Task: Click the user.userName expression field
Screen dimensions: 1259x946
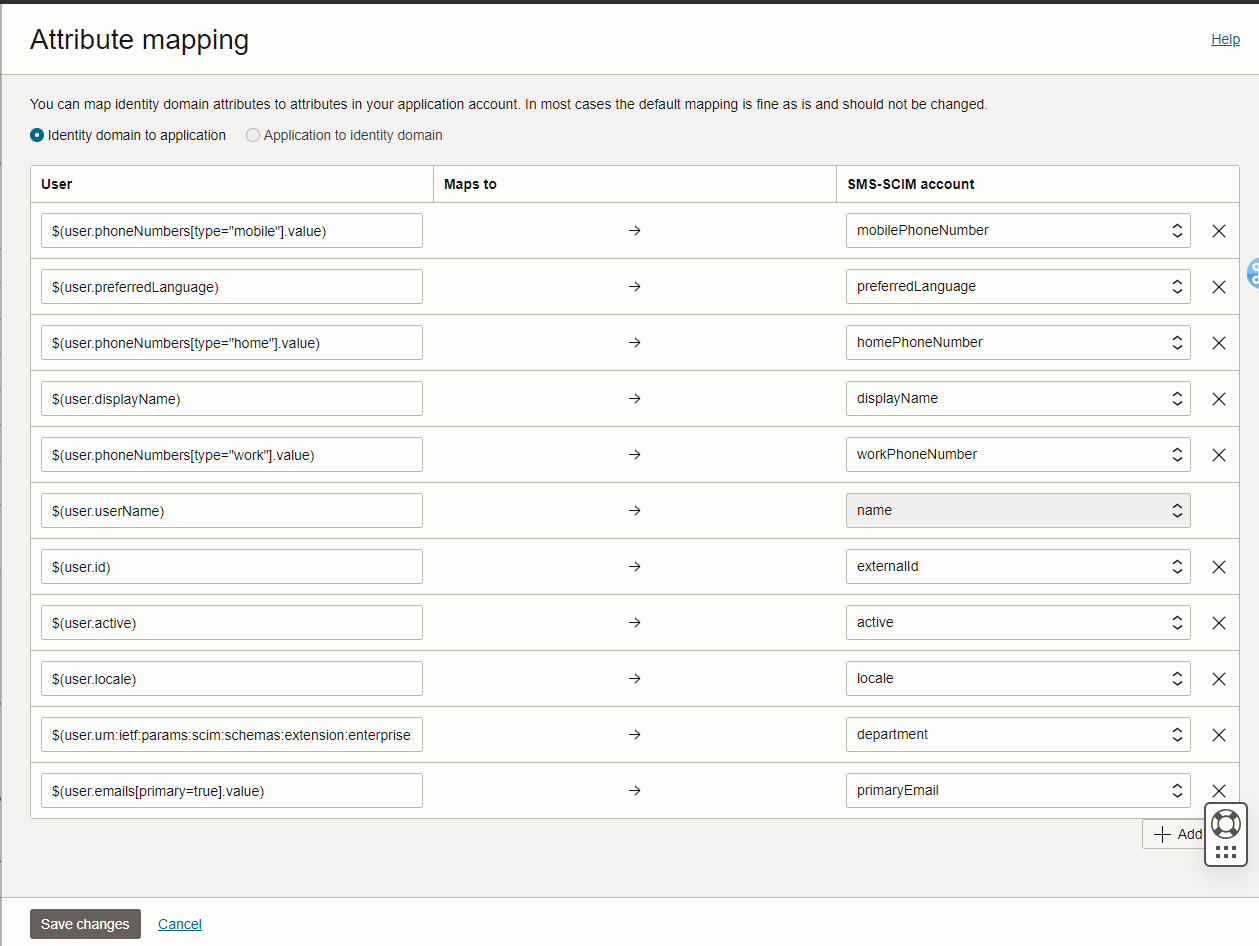Action: pyautogui.click(x=231, y=510)
